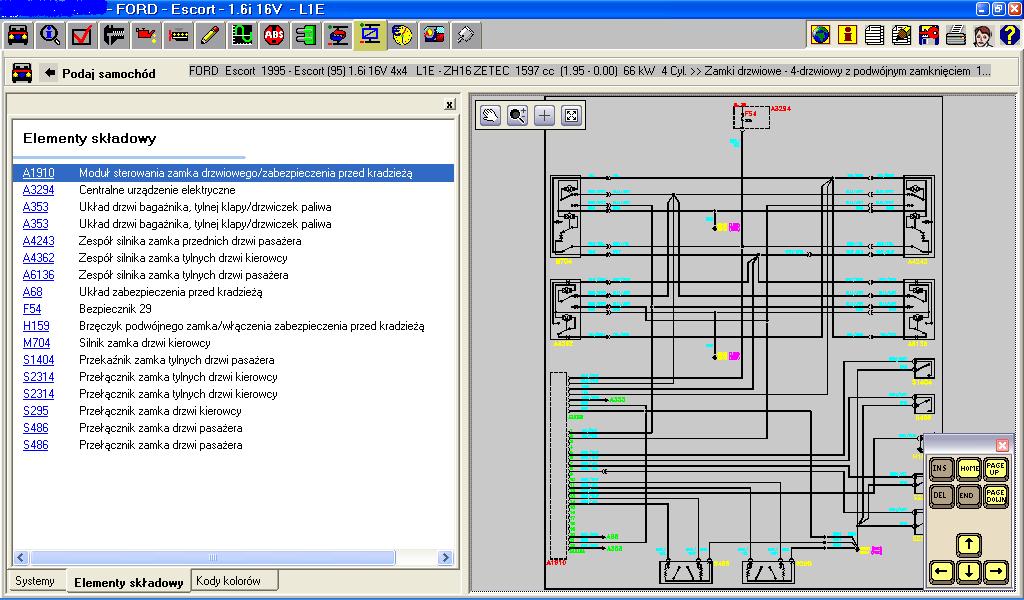Select the hand pan tool in diagram
The image size is (1024, 600).
point(490,116)
